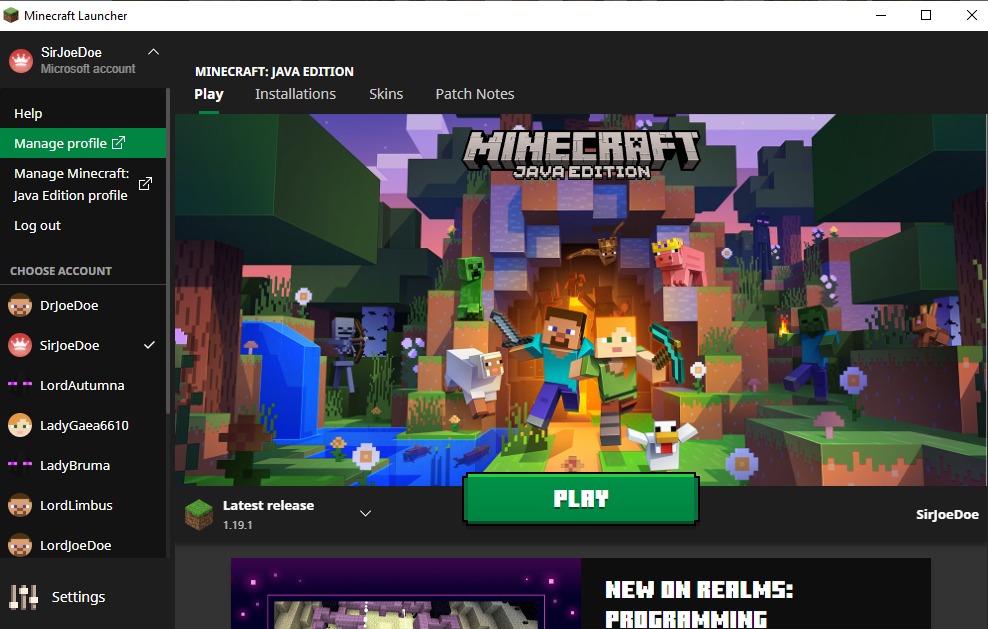The image size is (988, 629).
Task: Click SirJoeDoe username at bottom right
Action: coord(947,514)
